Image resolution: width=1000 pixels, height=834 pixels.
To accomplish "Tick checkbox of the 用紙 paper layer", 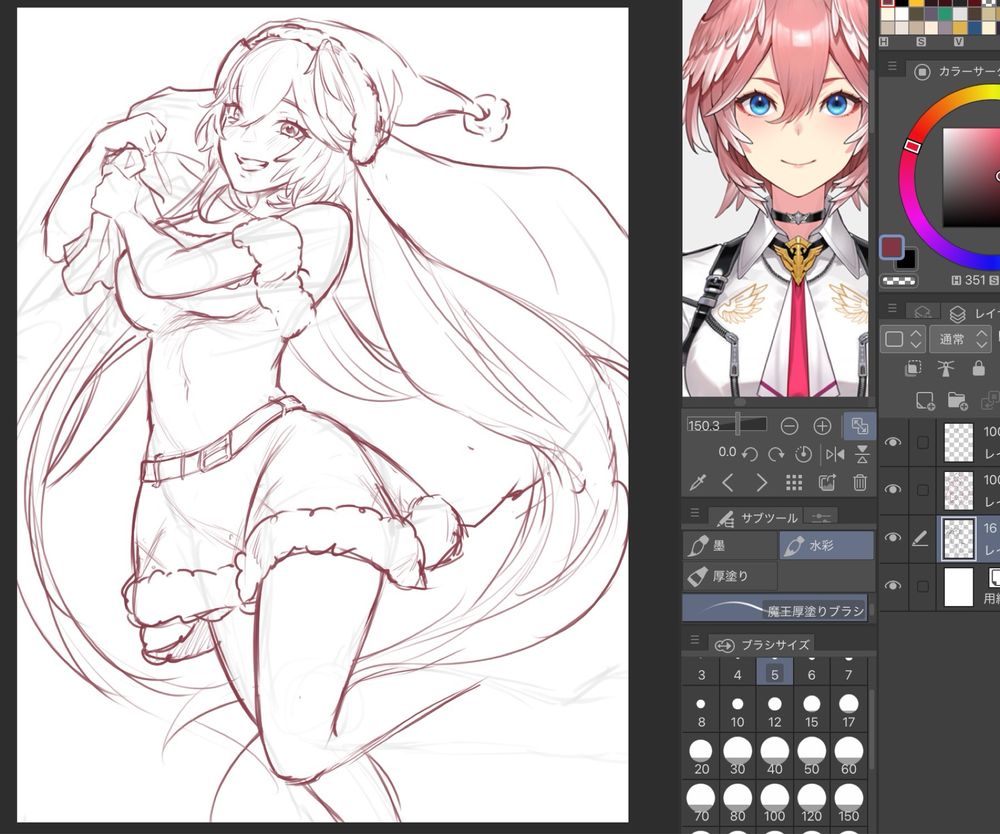I will [x=922, y=585].
